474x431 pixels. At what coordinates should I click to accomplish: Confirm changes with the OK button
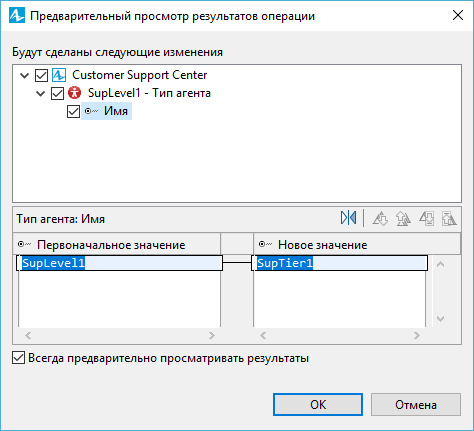click(318, 405)
